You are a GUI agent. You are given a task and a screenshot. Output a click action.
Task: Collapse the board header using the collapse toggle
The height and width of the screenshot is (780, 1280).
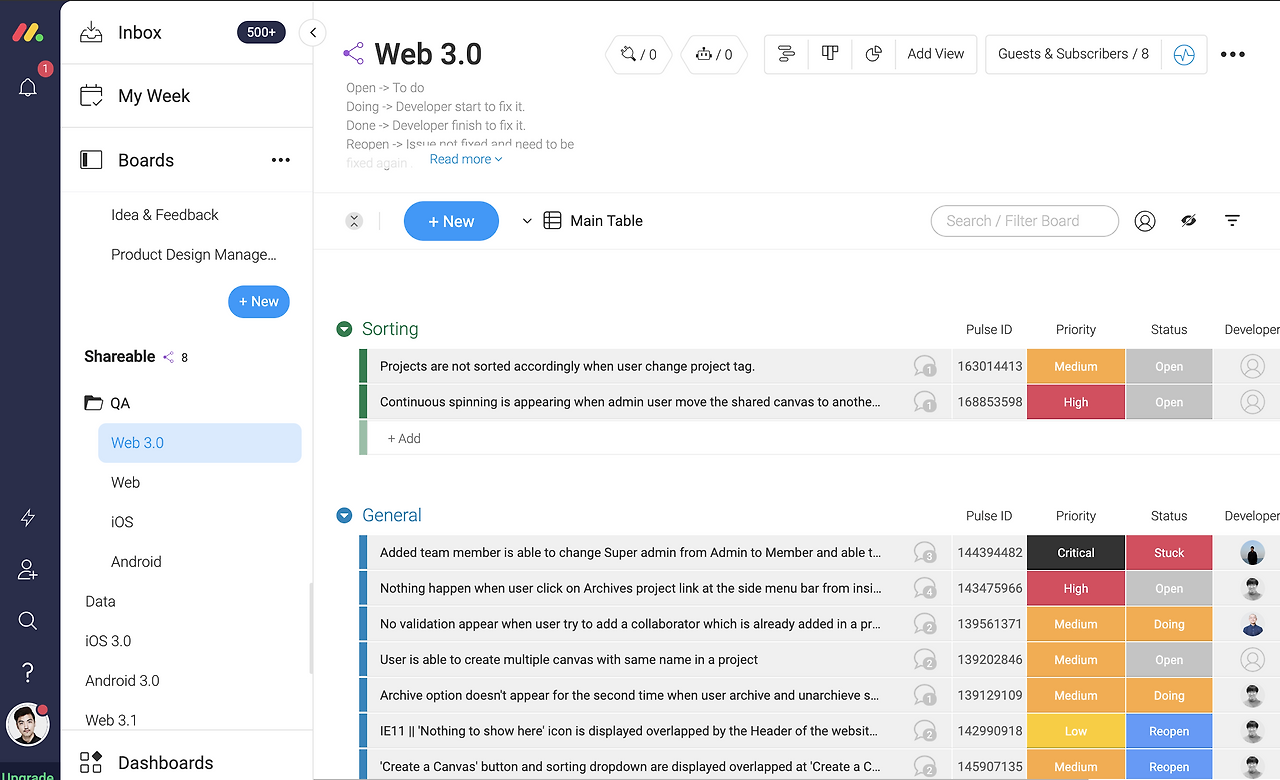click(x=354, y=220)
